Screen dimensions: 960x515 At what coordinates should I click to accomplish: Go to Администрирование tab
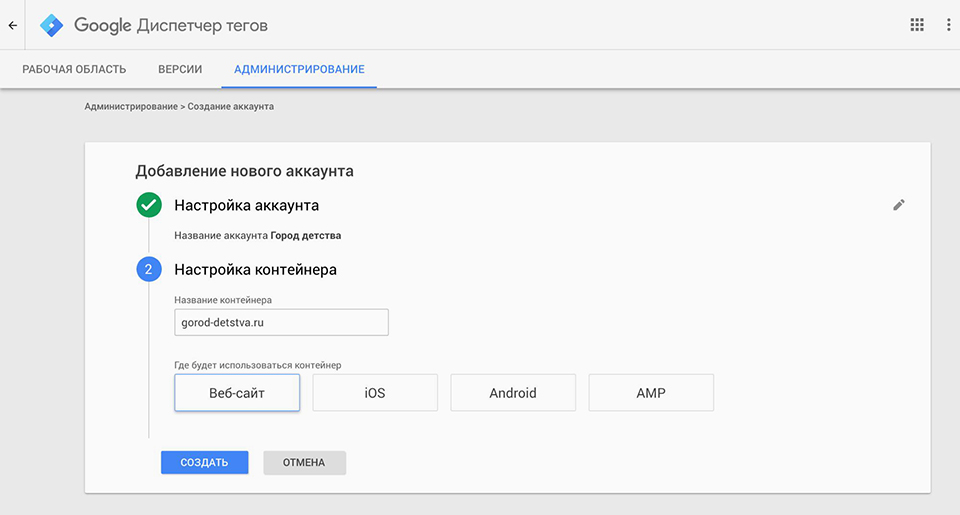point(299,69)
